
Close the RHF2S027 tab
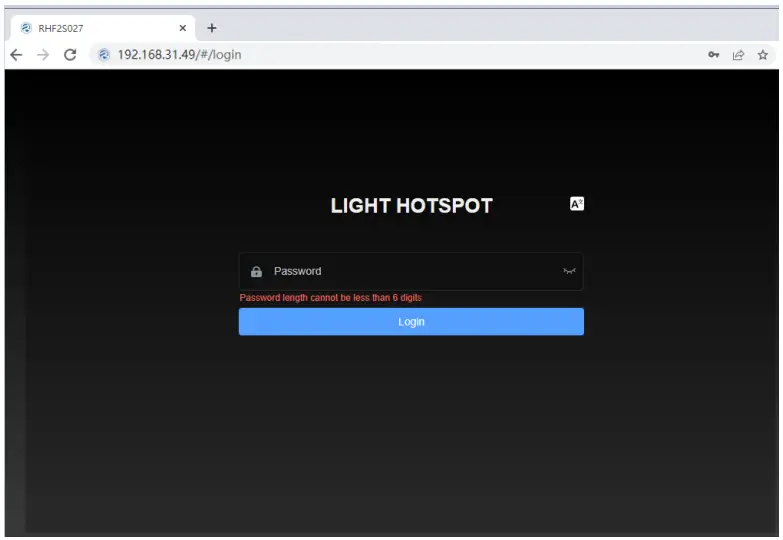click(183, 28)
